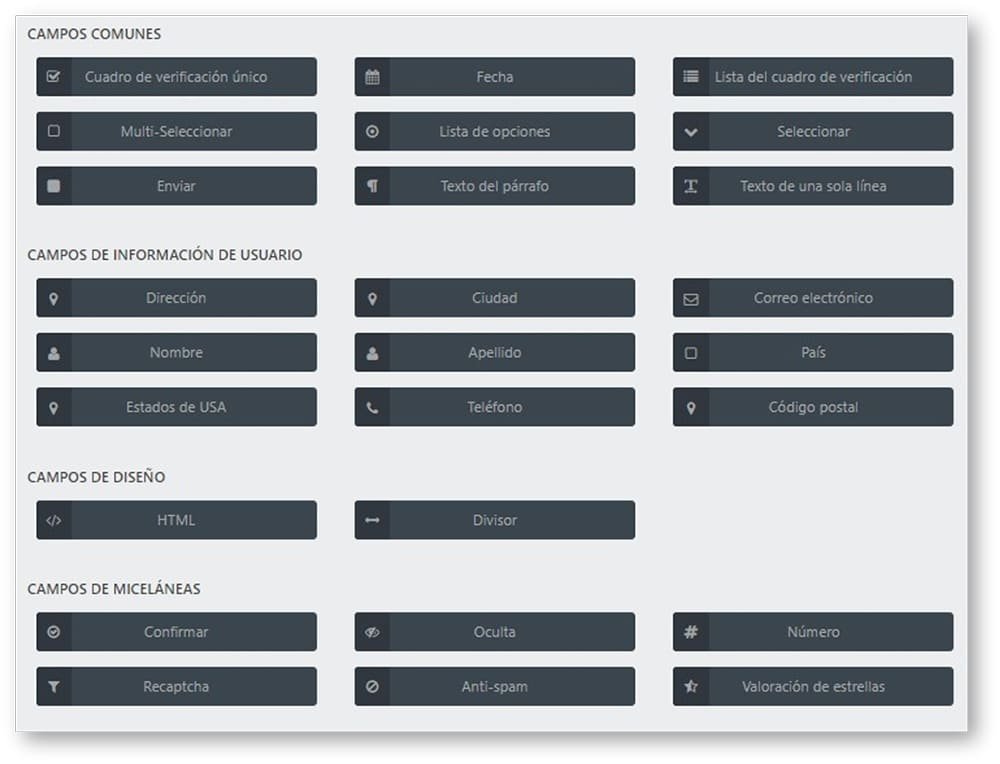Click the eye icon on Oculta field
1000x764 pixels.
pyautogui.click(x=372, y=632)
